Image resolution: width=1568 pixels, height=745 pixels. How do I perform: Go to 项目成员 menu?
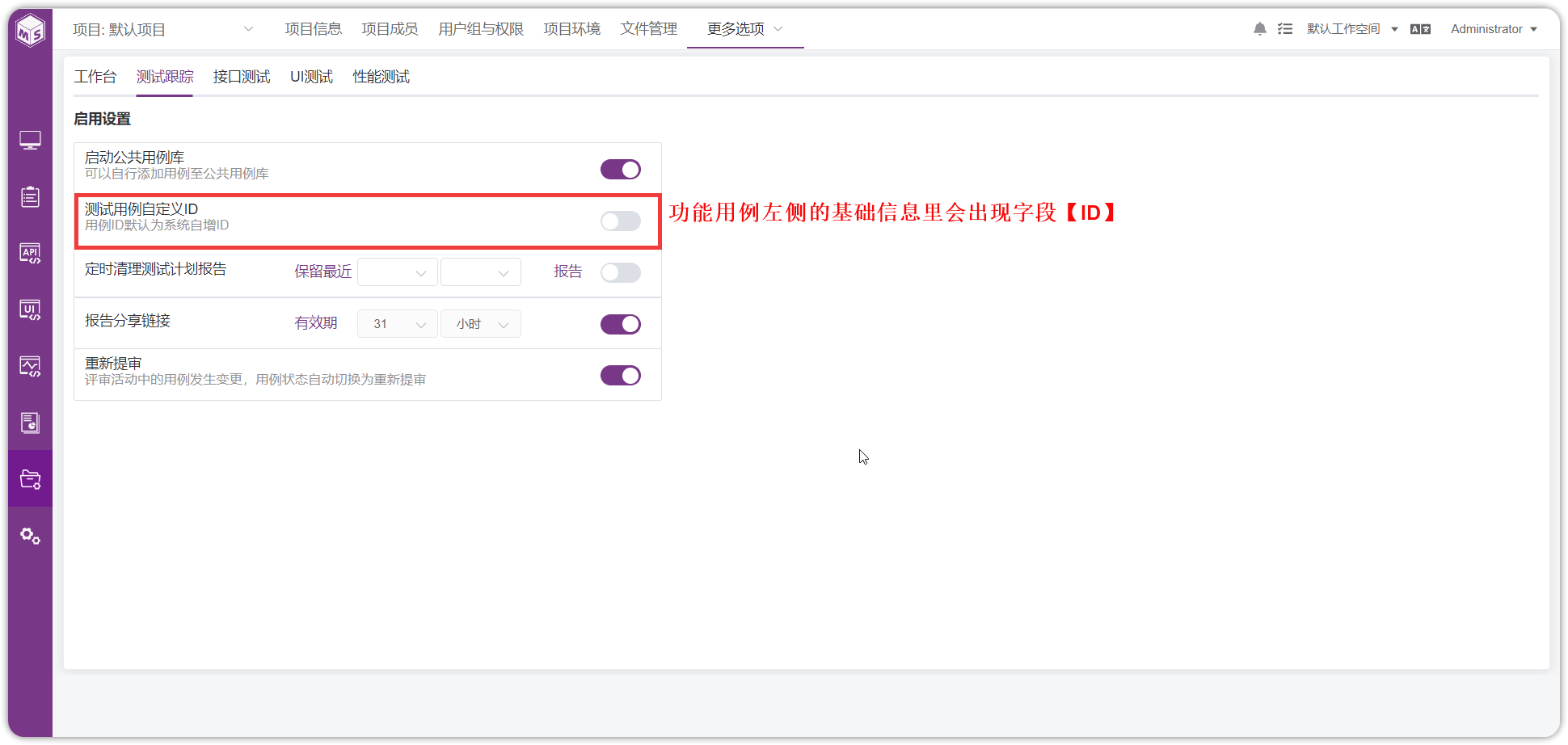tap(390, 29)
